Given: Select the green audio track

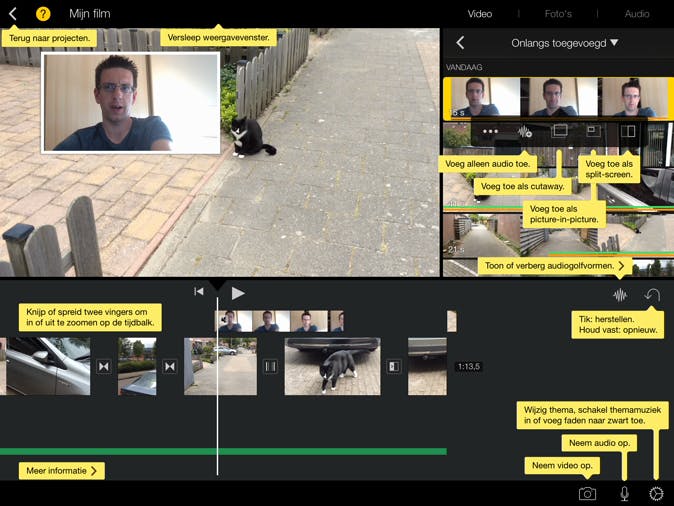Looking at the screenshot, I should pos(223,451).
